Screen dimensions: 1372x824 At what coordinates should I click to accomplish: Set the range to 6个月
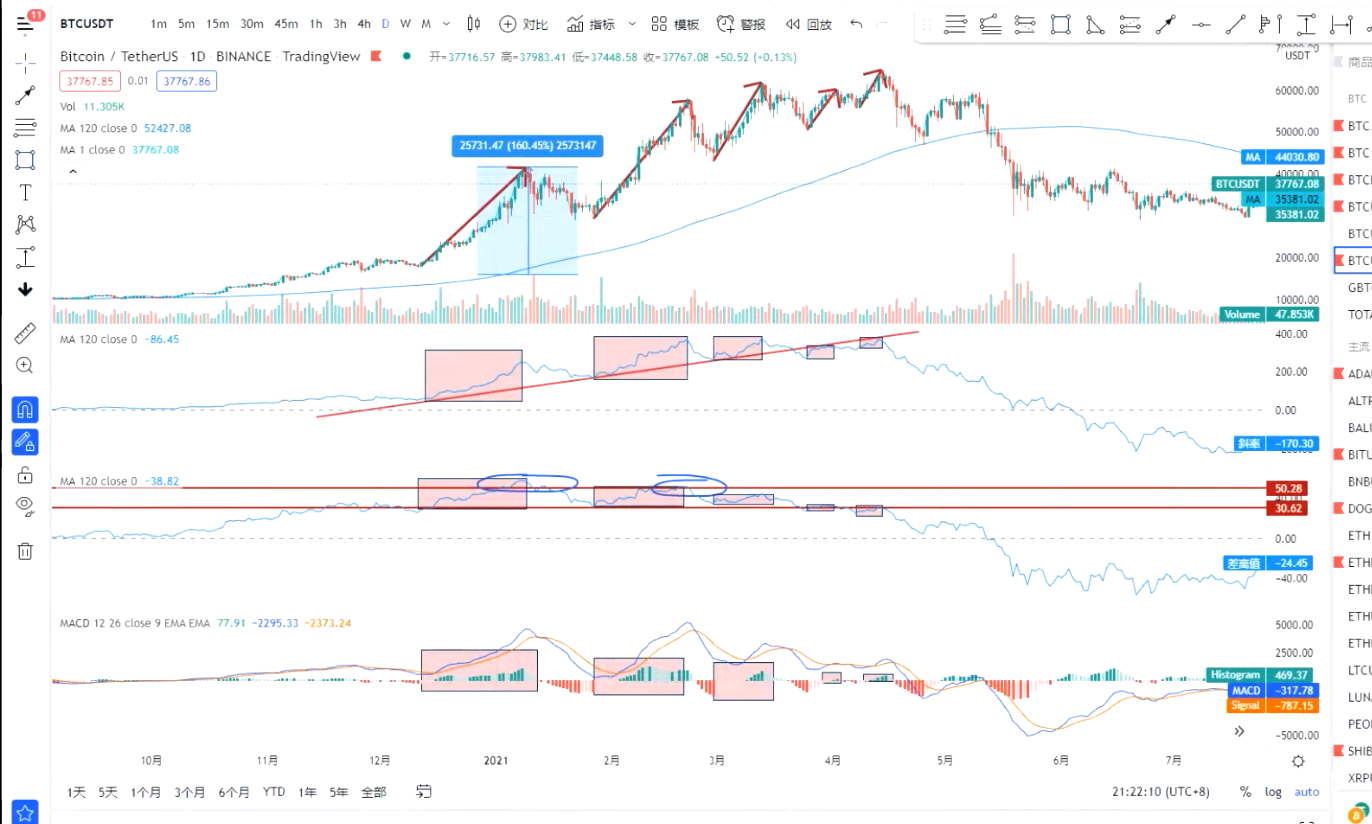[x=233, y=792]
